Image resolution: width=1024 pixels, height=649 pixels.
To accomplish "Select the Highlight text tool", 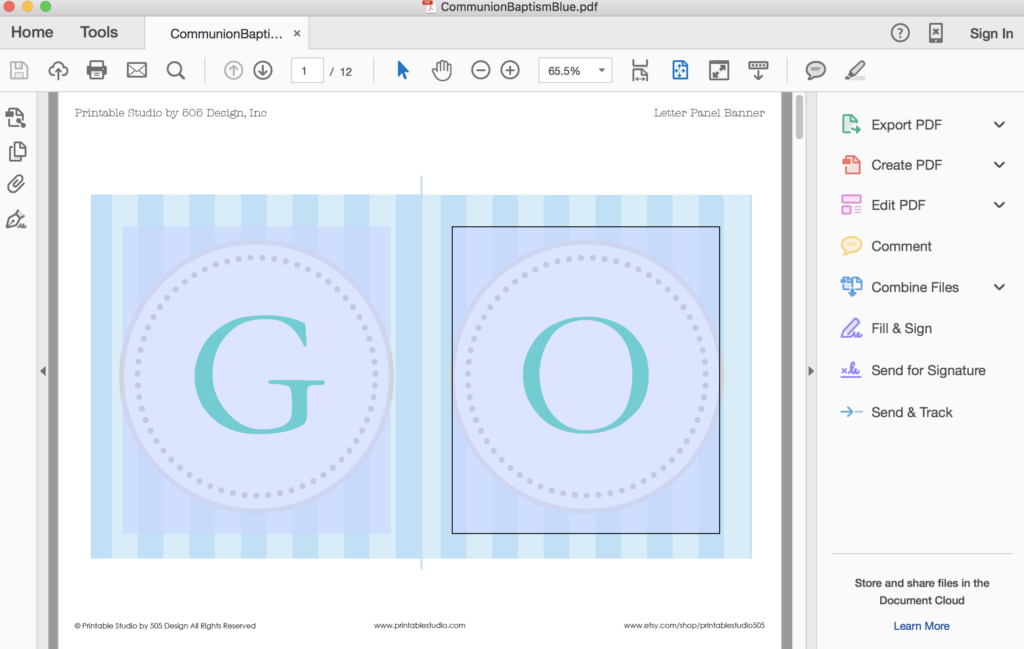I will coord(855,70).
